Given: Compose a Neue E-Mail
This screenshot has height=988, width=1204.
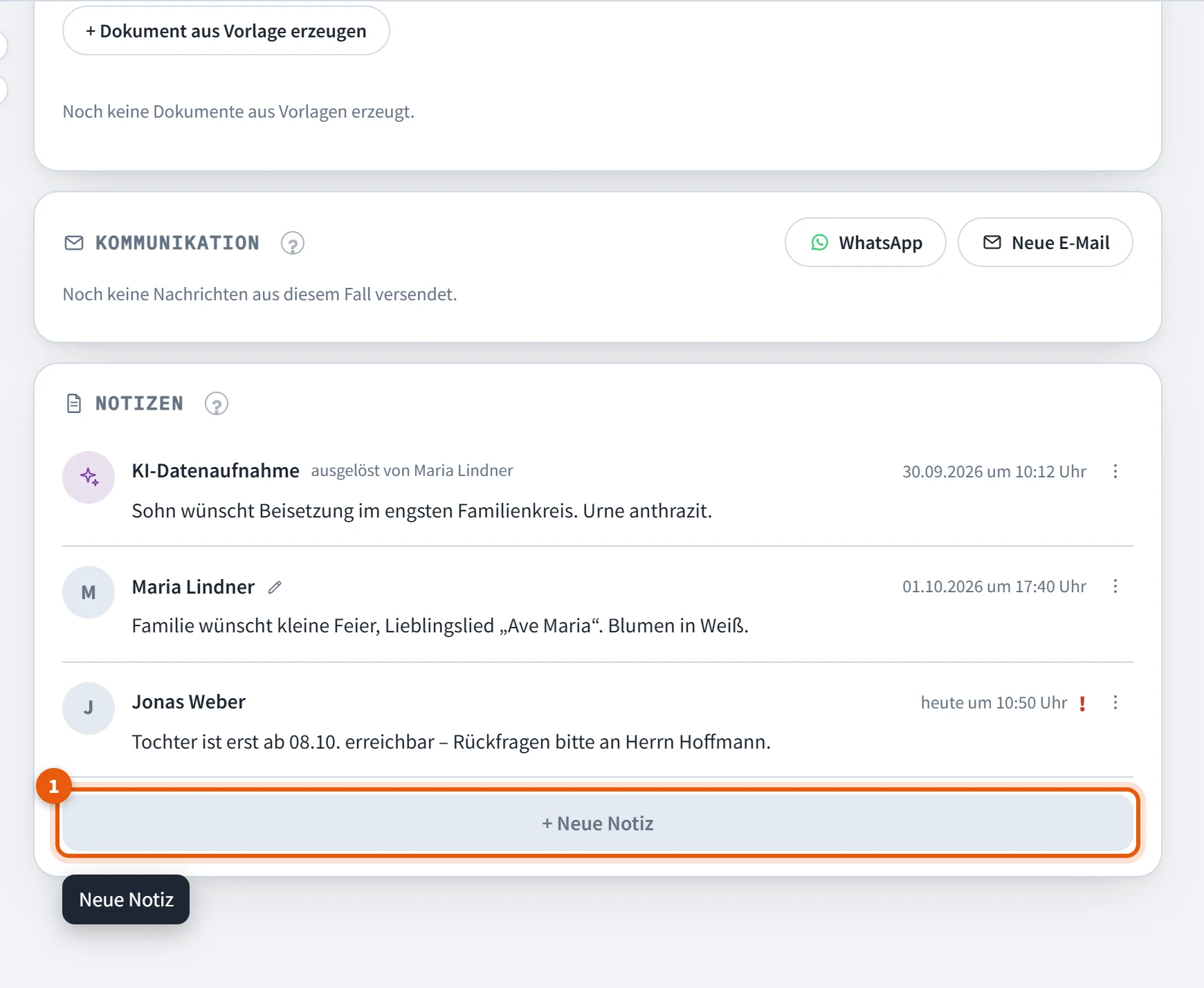Looking at the screenshot, I should click(1045, 242).
